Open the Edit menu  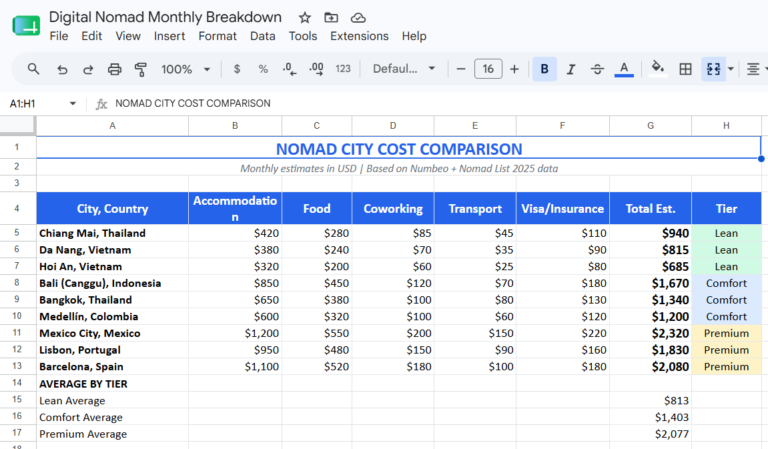pos(92,36)
